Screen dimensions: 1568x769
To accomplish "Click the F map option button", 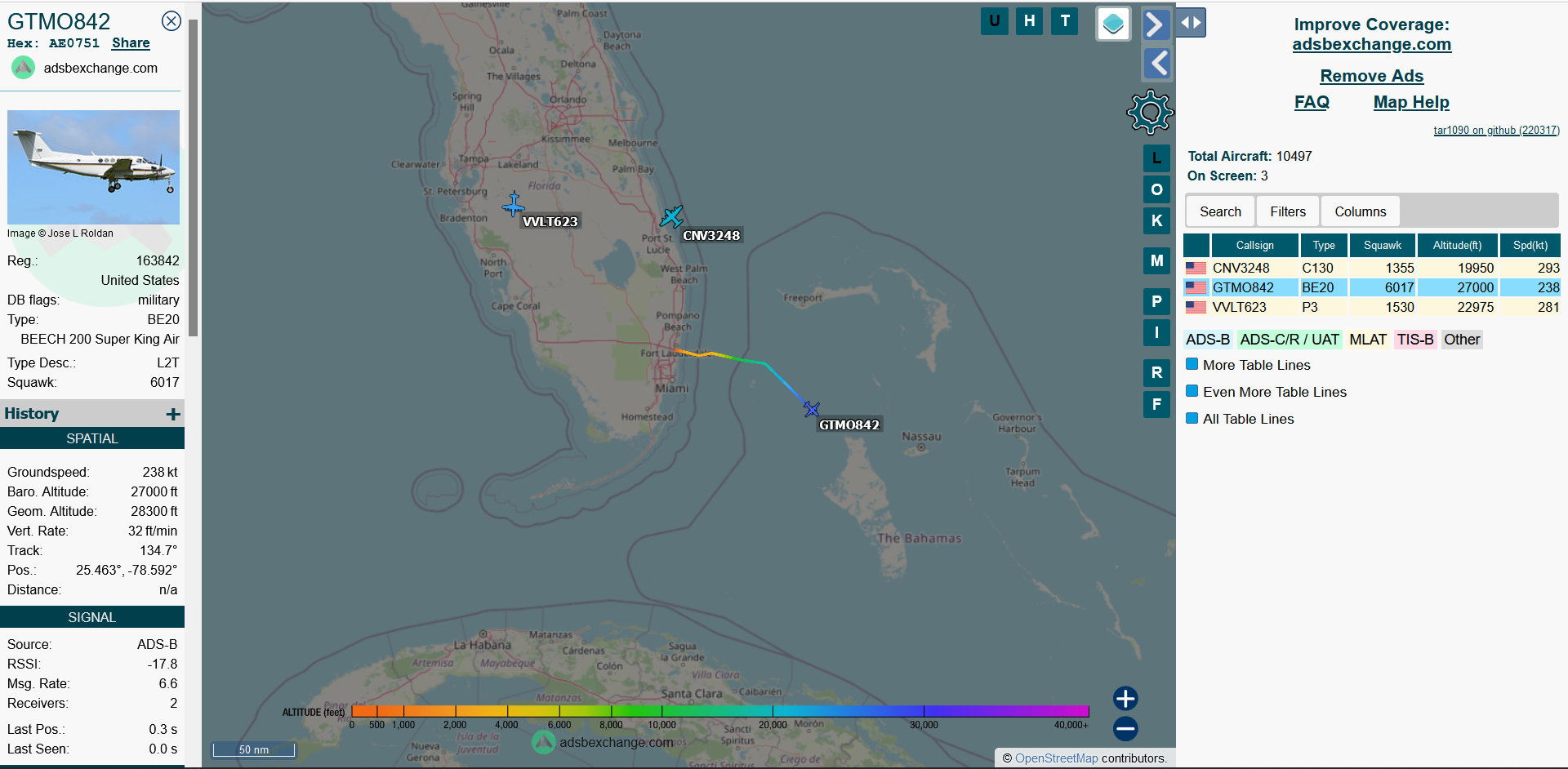I will pos(1156,404).
